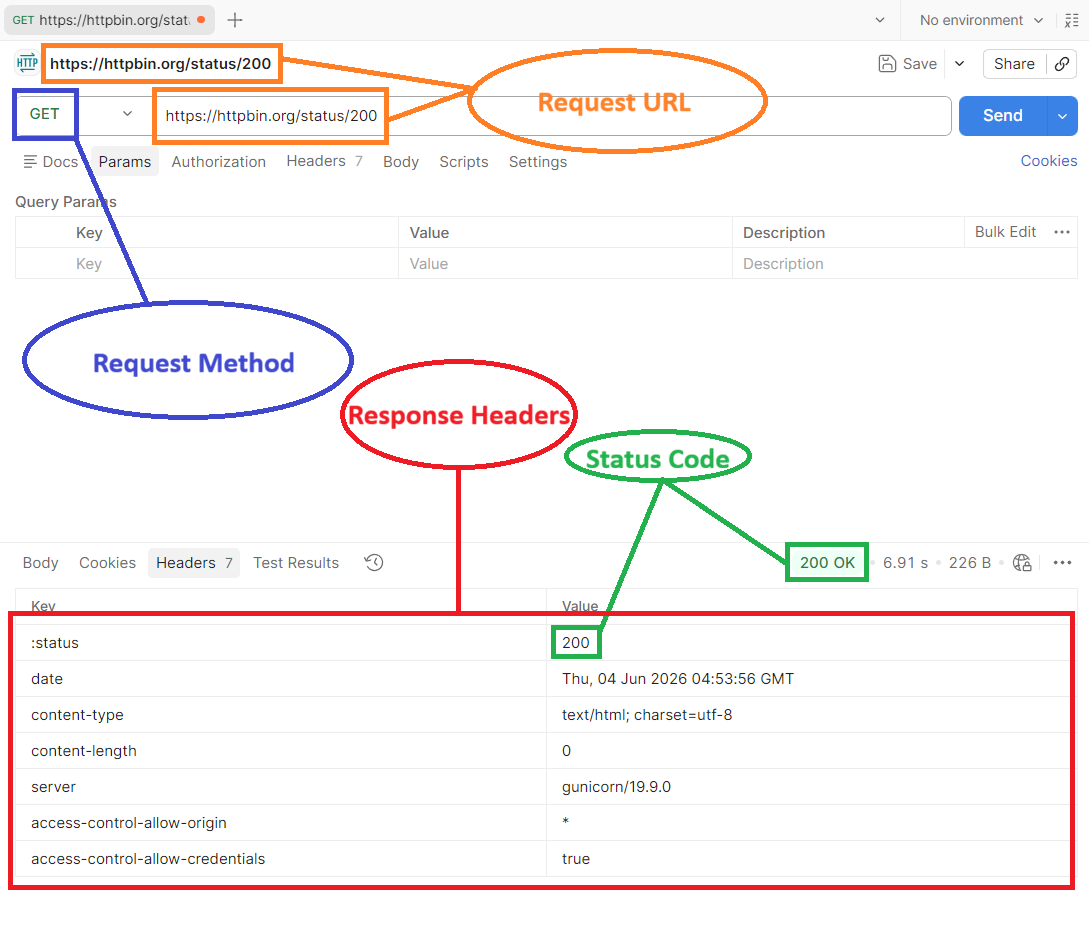Screen dimensions: 1089x938
Task: Select the gunicorn/19.9.0 server value
Action: pos(616,787)
